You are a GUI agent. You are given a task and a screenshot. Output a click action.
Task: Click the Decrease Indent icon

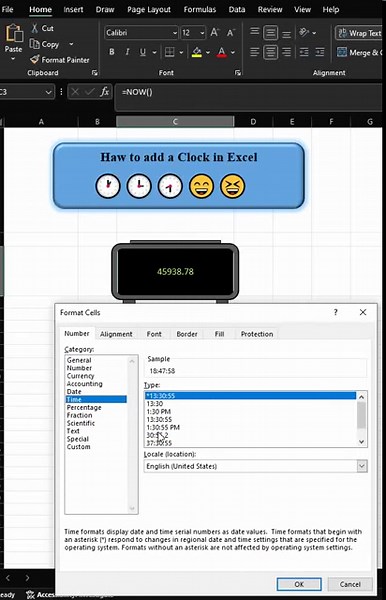pyautogui.click(x=304, y=52)
